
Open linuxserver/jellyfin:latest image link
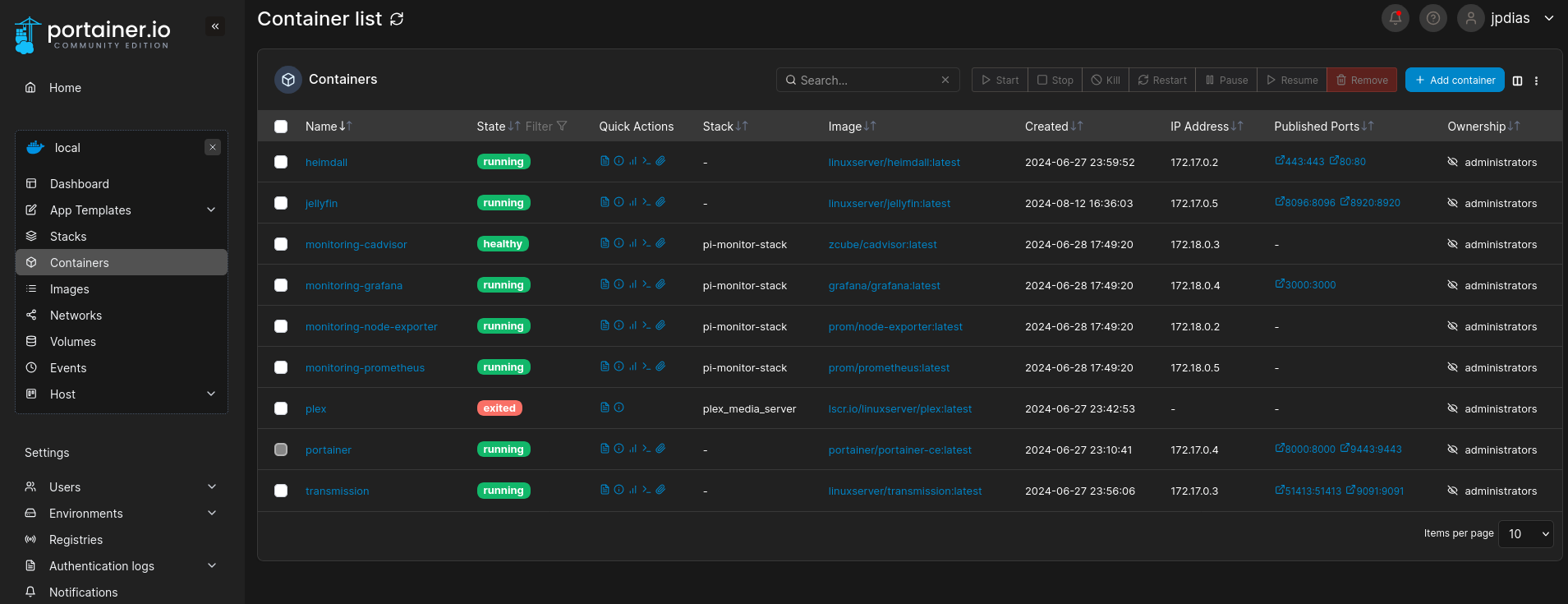890,203
